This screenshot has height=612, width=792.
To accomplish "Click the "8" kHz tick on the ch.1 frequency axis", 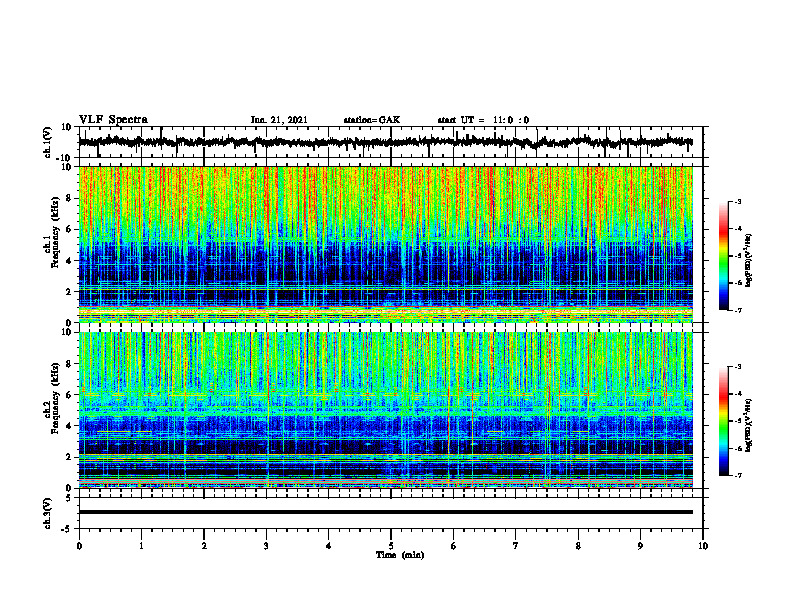I will [x=69, y=198].
